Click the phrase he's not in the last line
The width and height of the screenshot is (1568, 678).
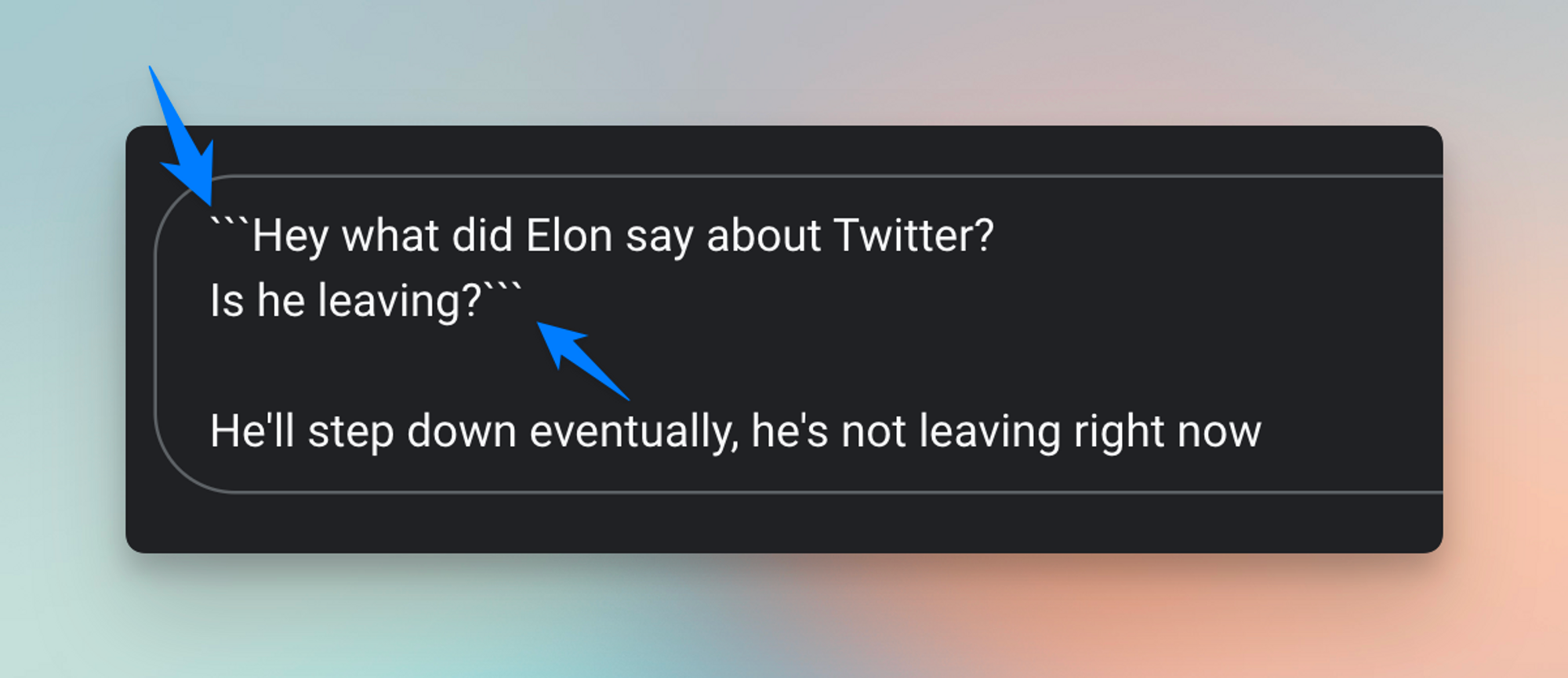coord(829,432)
